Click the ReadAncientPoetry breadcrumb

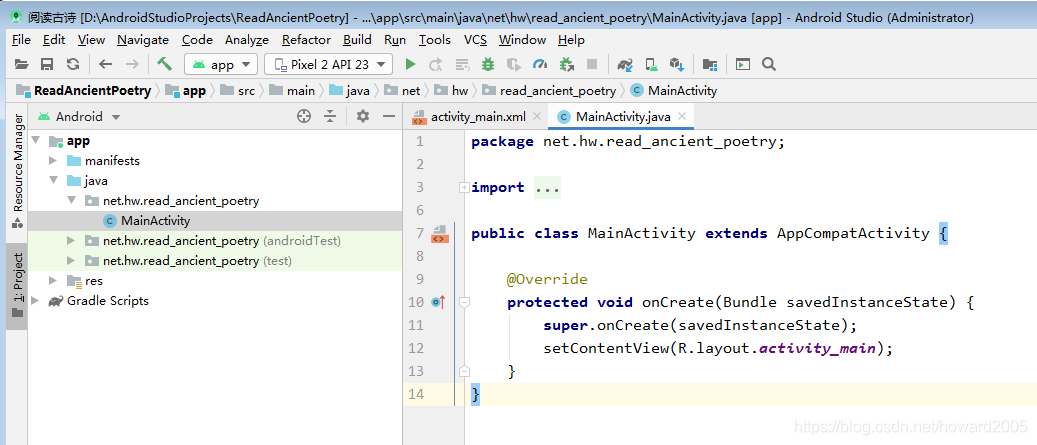click(83, 91)
